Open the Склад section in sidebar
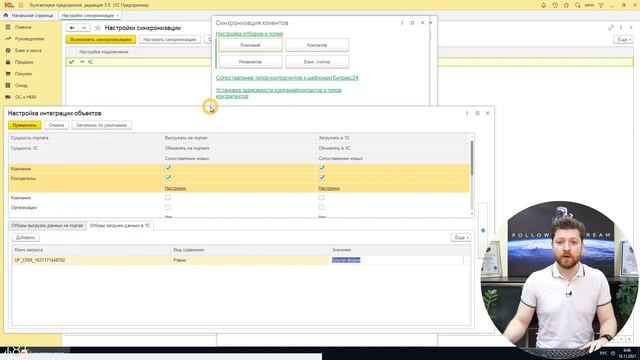Screen dimensions: 640x360 coord(21,86)
